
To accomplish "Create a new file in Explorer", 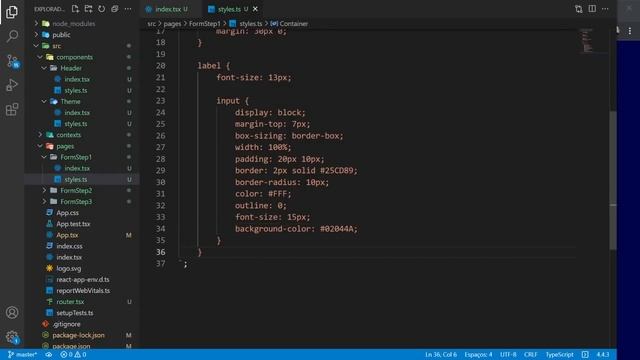I will 76,9.
